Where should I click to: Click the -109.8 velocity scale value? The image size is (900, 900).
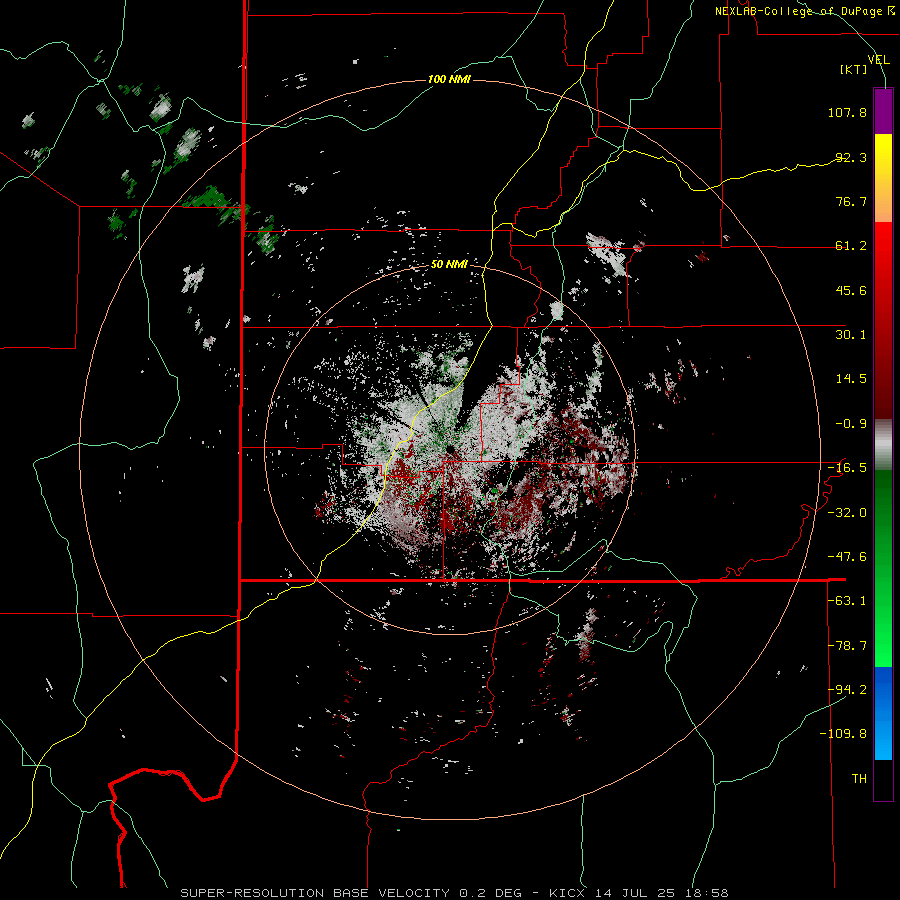pos(843,734)
